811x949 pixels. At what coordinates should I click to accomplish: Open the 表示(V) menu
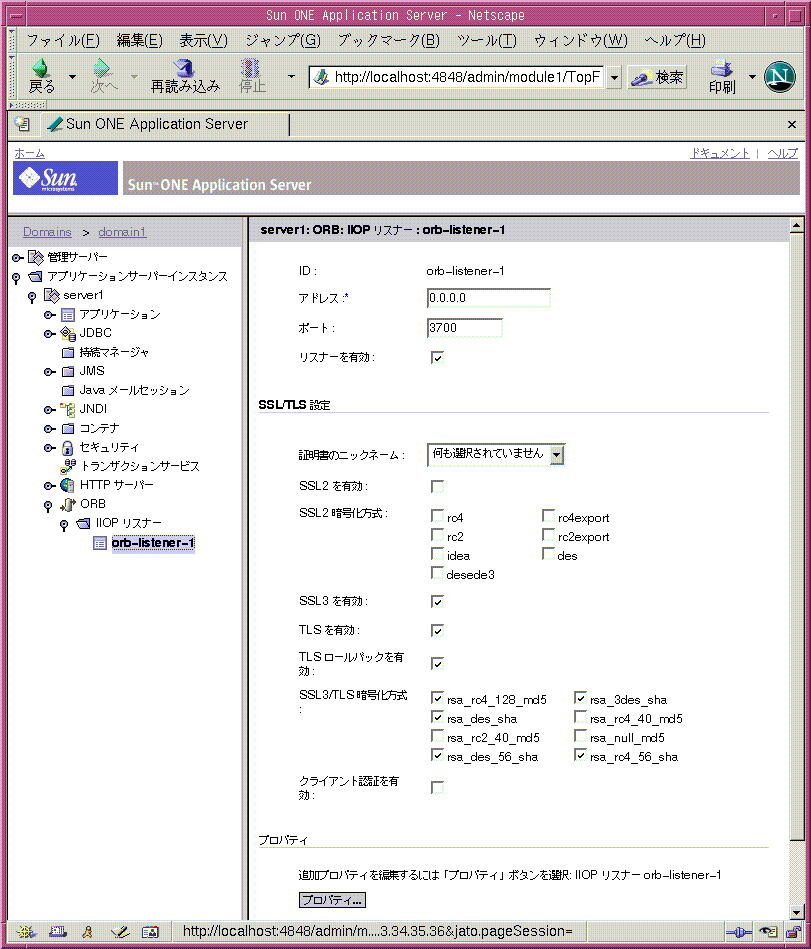(x=203, y=41)
